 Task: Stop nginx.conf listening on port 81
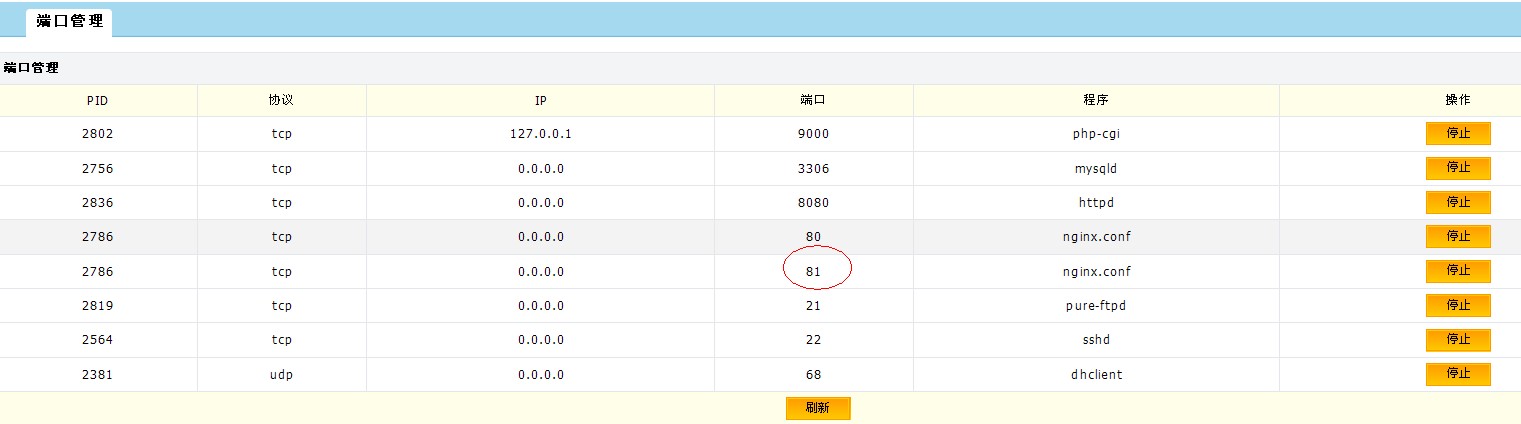coord(1458,271)
